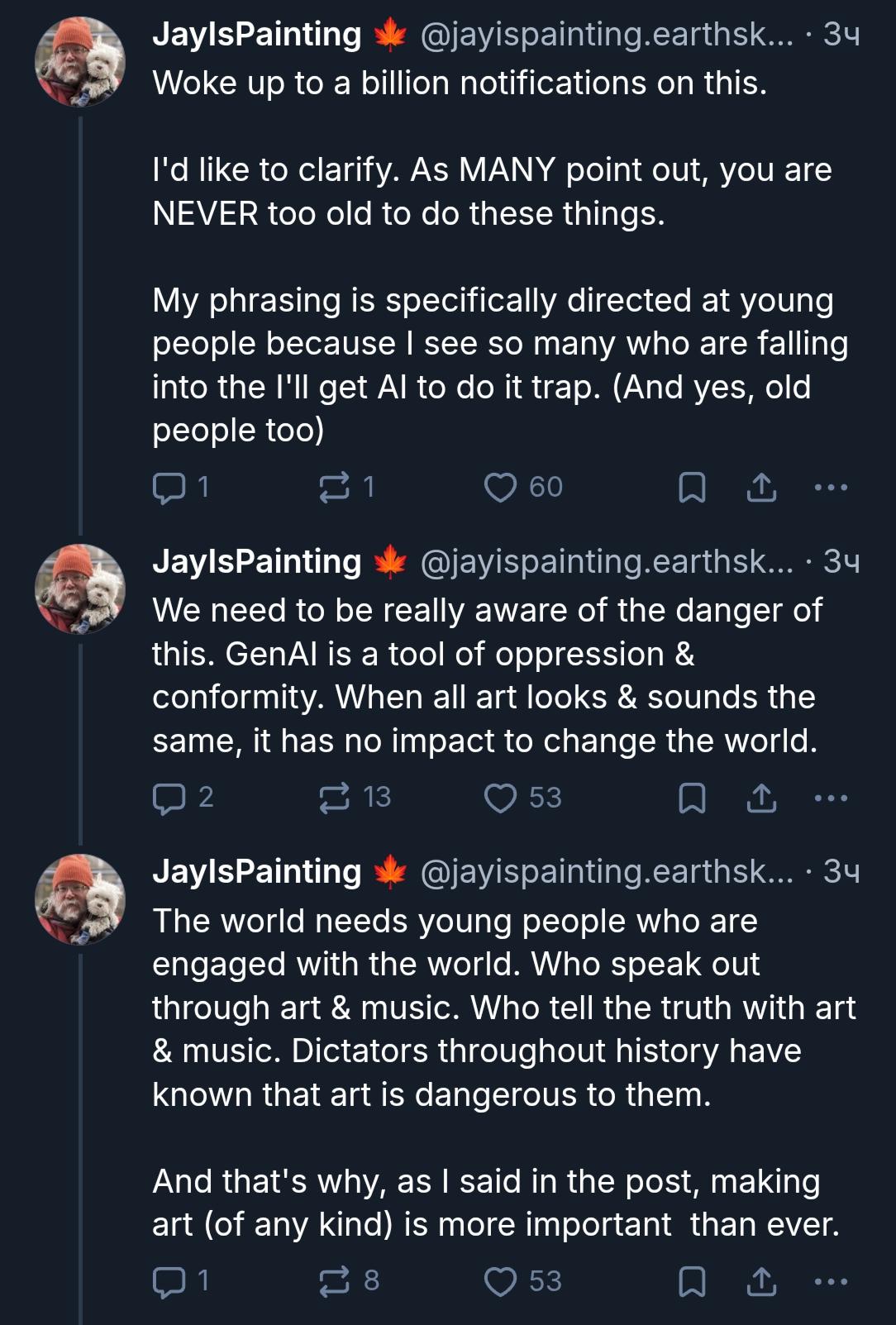Viewport: 896px width, 1325px height.
Task: Bookmark the "Woke up to a billion" post
Action: click(691, 488)
